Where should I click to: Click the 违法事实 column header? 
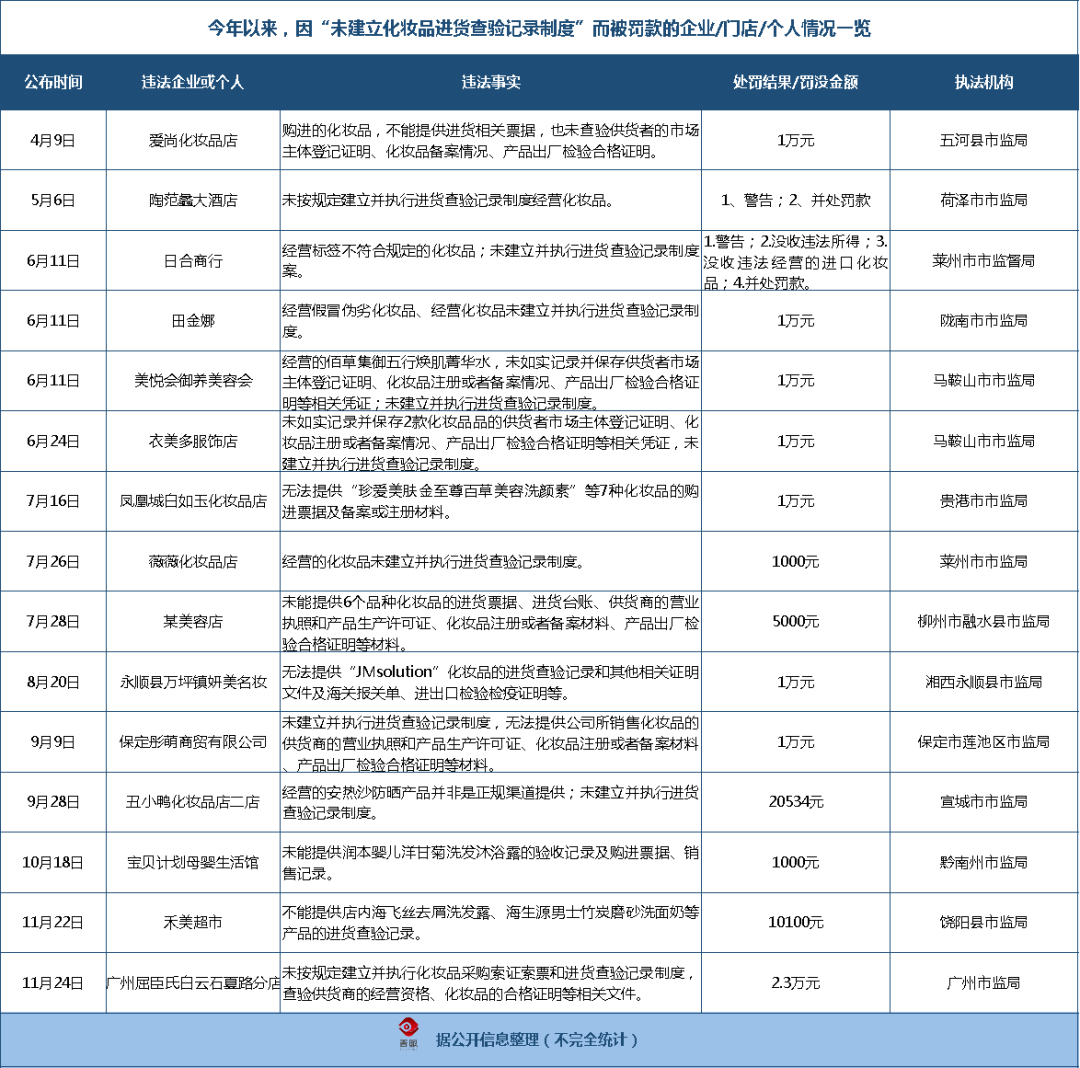coord(490,82)
